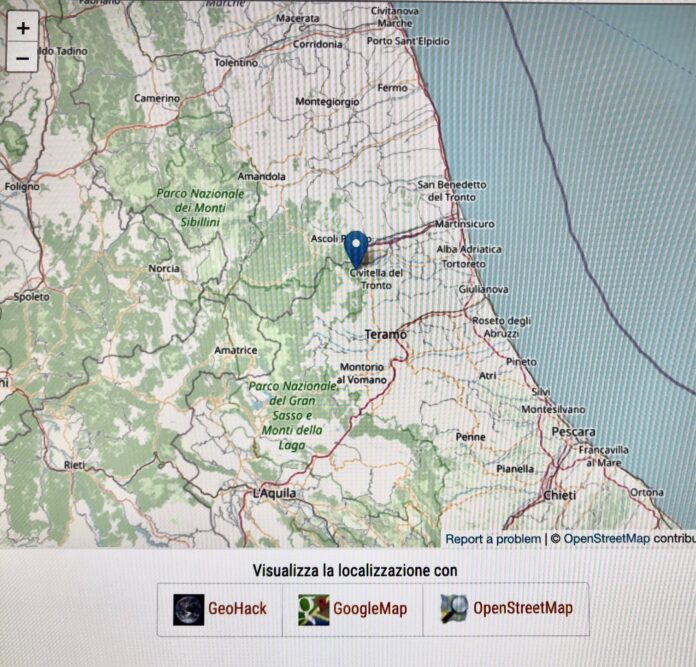Click the Teramo label on map

[x=385, y=334]
